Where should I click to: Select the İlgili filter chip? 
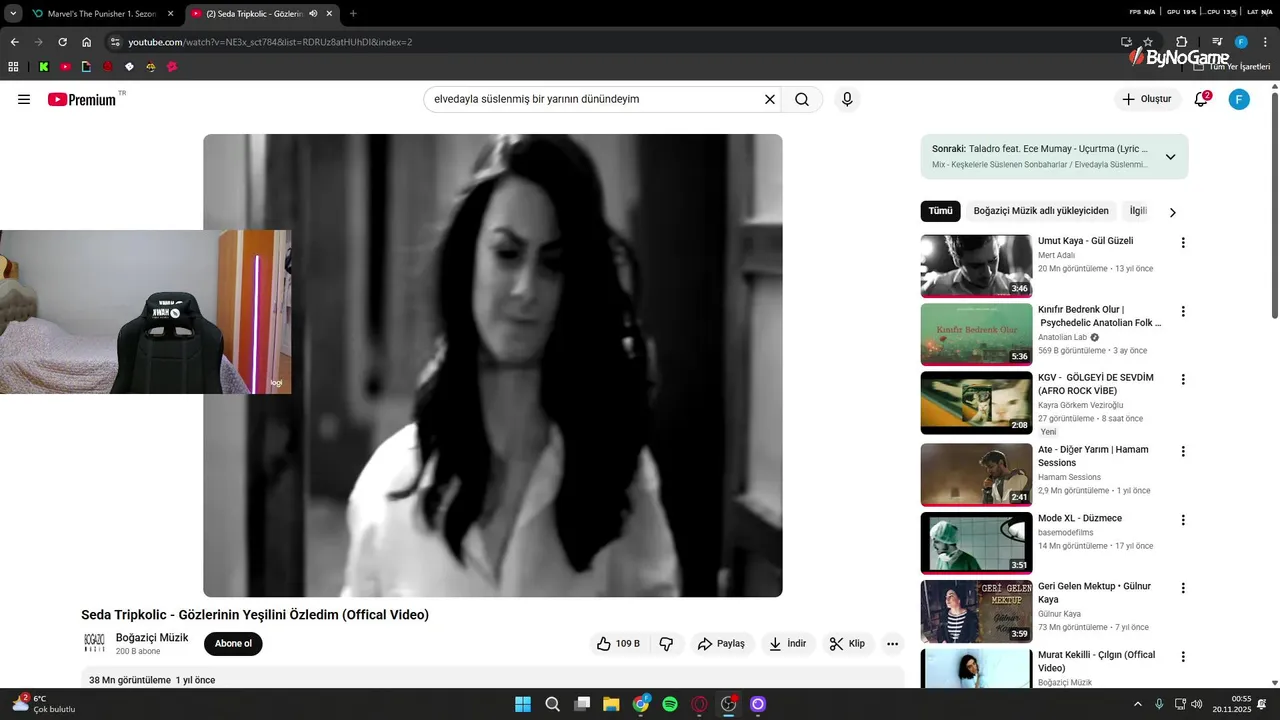(1138, 211)
